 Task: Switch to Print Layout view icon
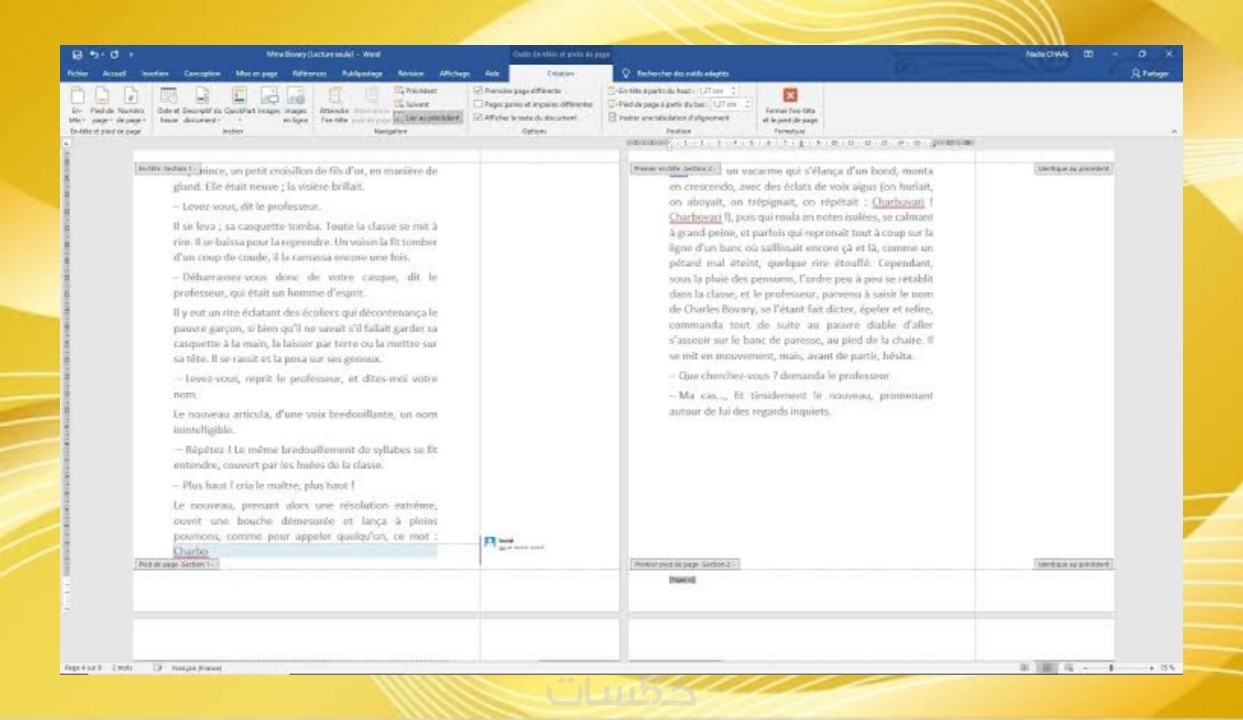point(1046,666)
